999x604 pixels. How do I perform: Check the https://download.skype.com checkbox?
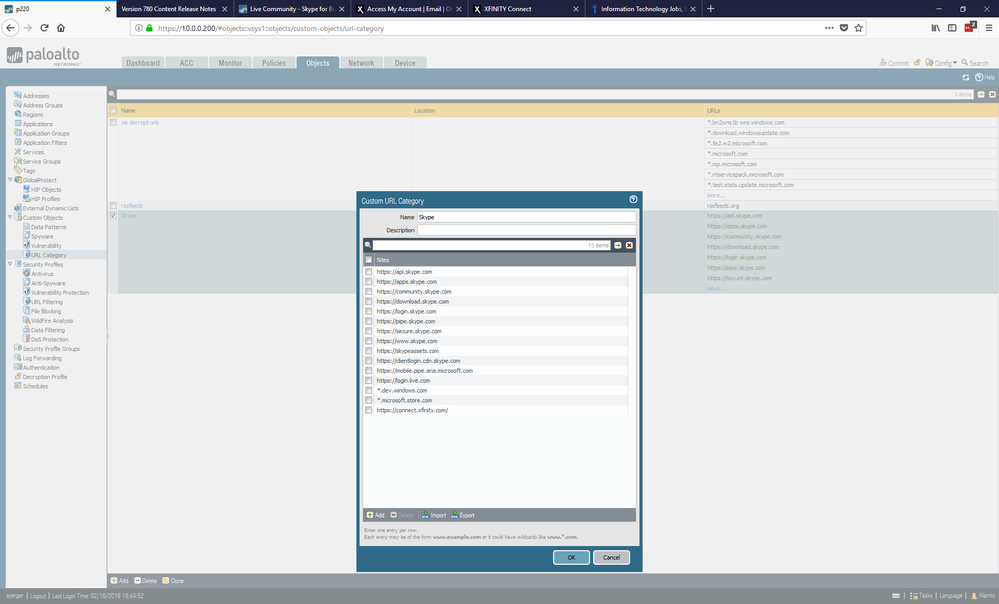368,301
